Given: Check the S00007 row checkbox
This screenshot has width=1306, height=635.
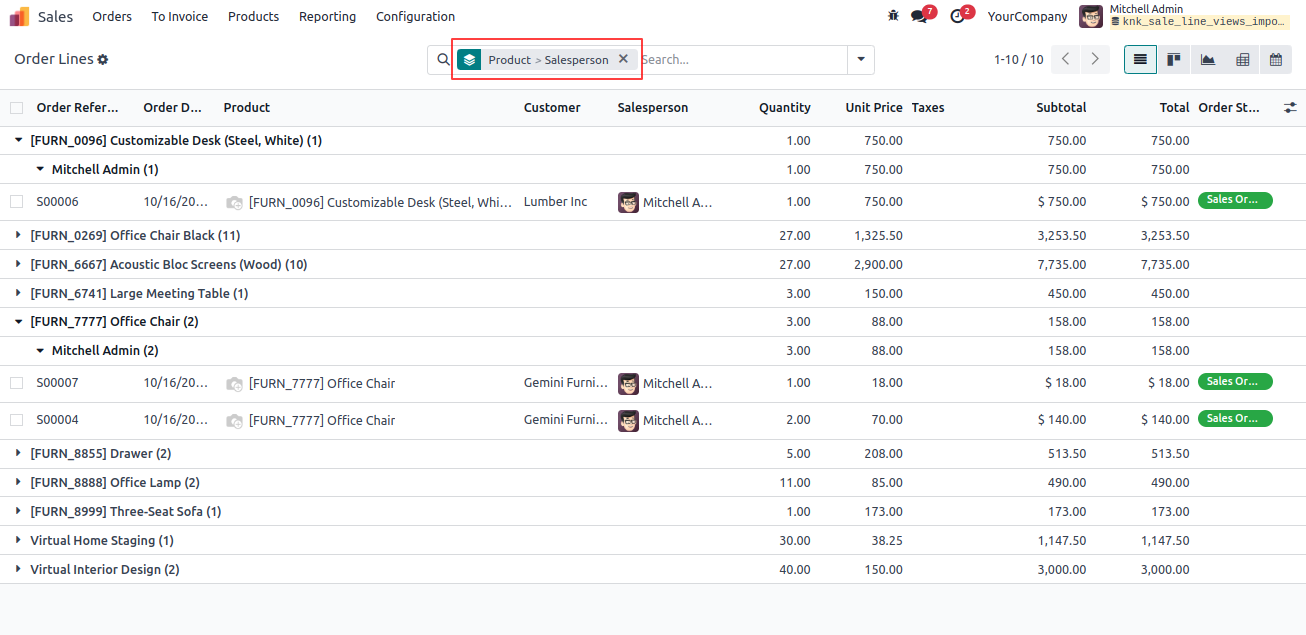Looking at the screenshot, I should click(x=16, y=383).
